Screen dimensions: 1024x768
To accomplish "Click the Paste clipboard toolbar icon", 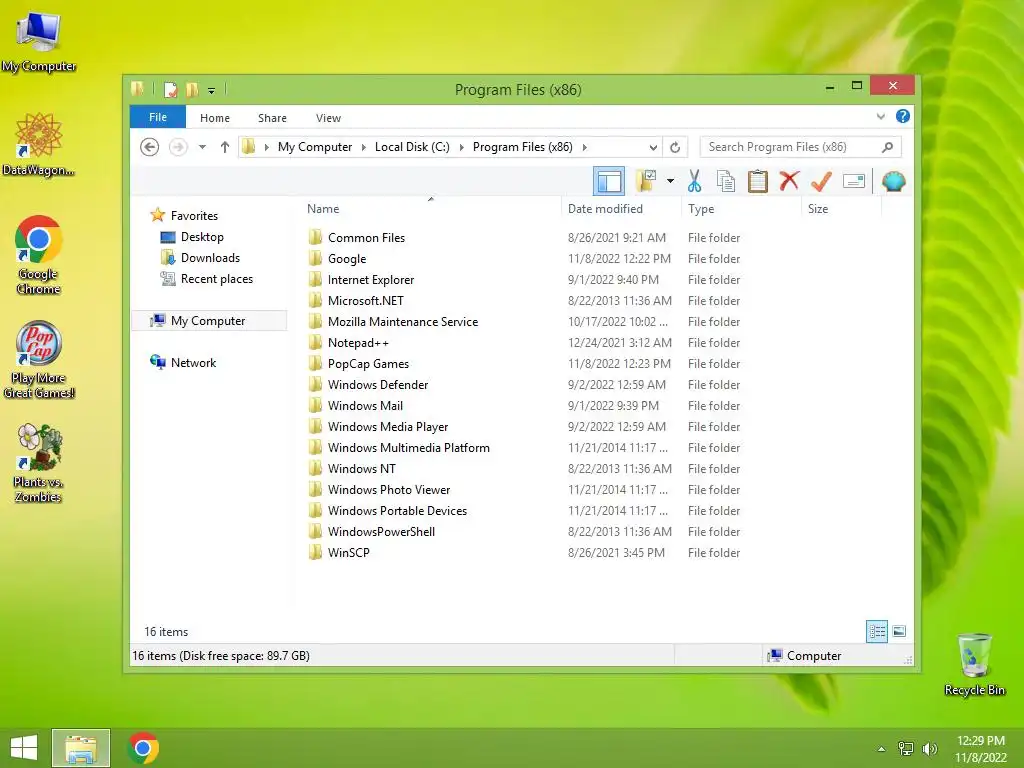I will pos(758,181).
